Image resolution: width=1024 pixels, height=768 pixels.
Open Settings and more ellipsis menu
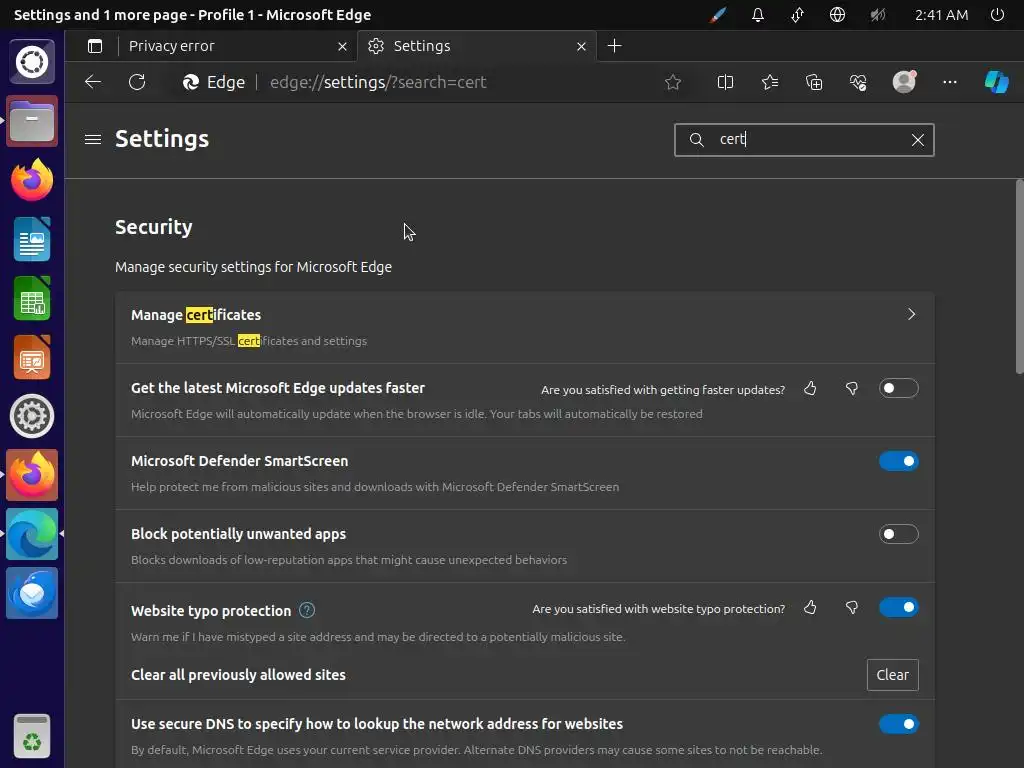950,82
